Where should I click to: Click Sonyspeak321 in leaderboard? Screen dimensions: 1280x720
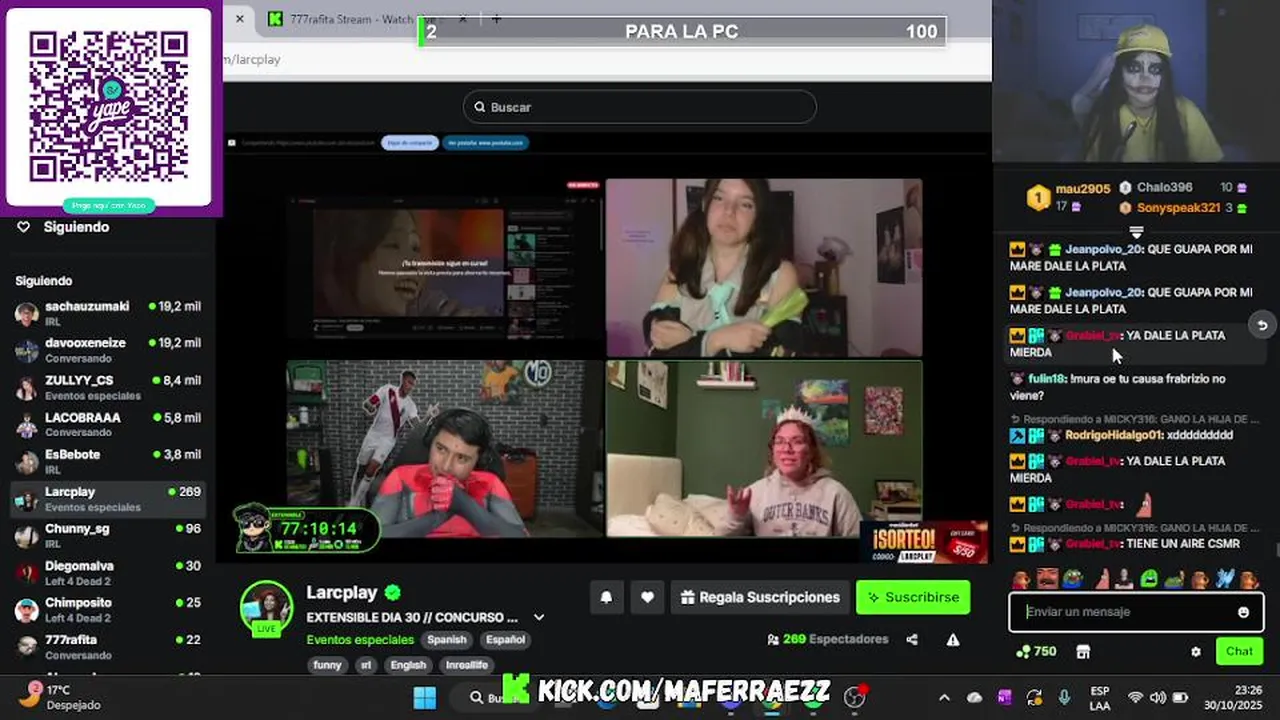click(x=1178, y=208)
